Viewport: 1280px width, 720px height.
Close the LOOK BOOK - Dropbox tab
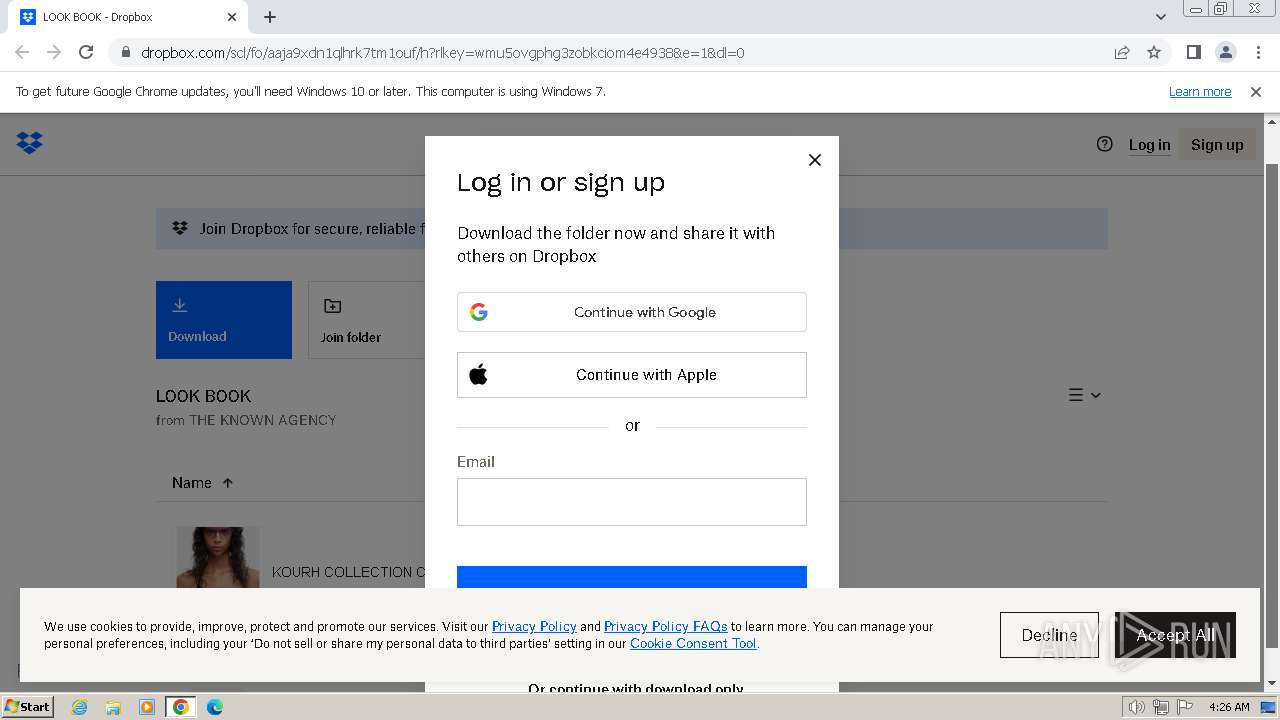pyautogui.click(x=232, y=17)
